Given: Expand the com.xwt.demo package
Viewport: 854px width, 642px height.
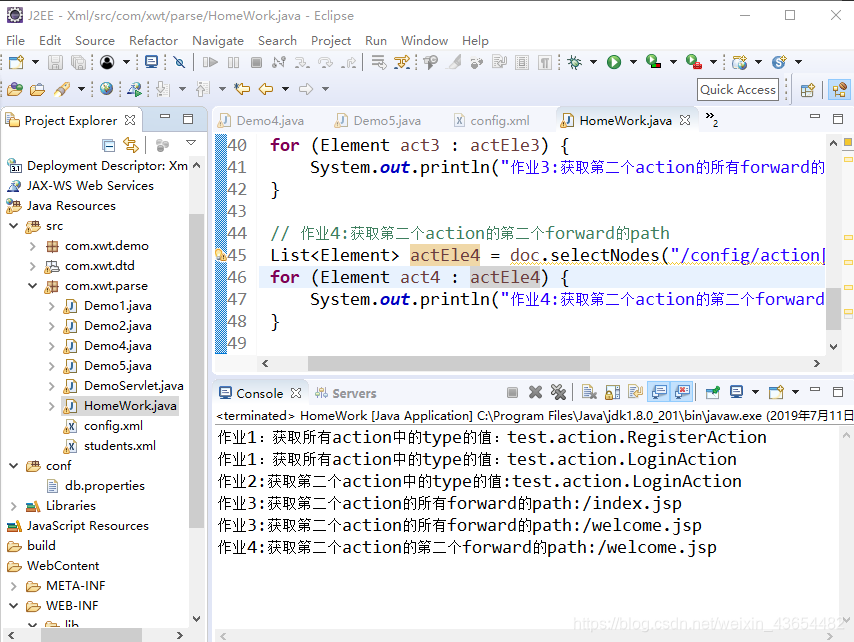Looking at the screenshot, I should pos(33,246).
